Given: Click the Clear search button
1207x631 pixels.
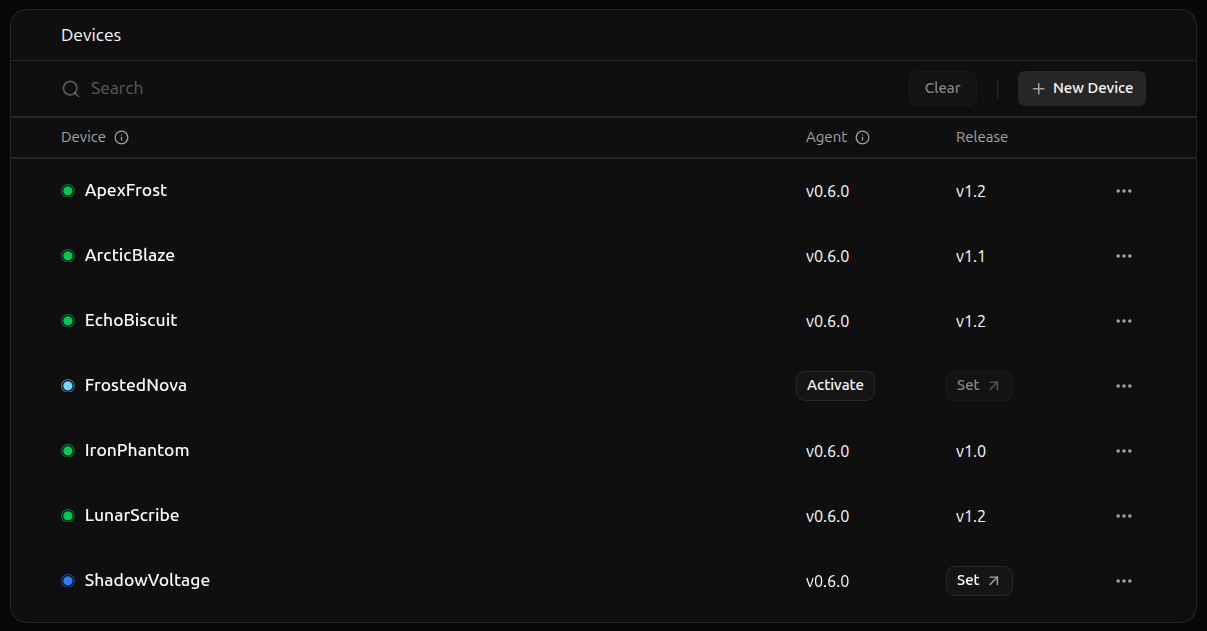Looking at the screenshot, I should click(942, 88).
